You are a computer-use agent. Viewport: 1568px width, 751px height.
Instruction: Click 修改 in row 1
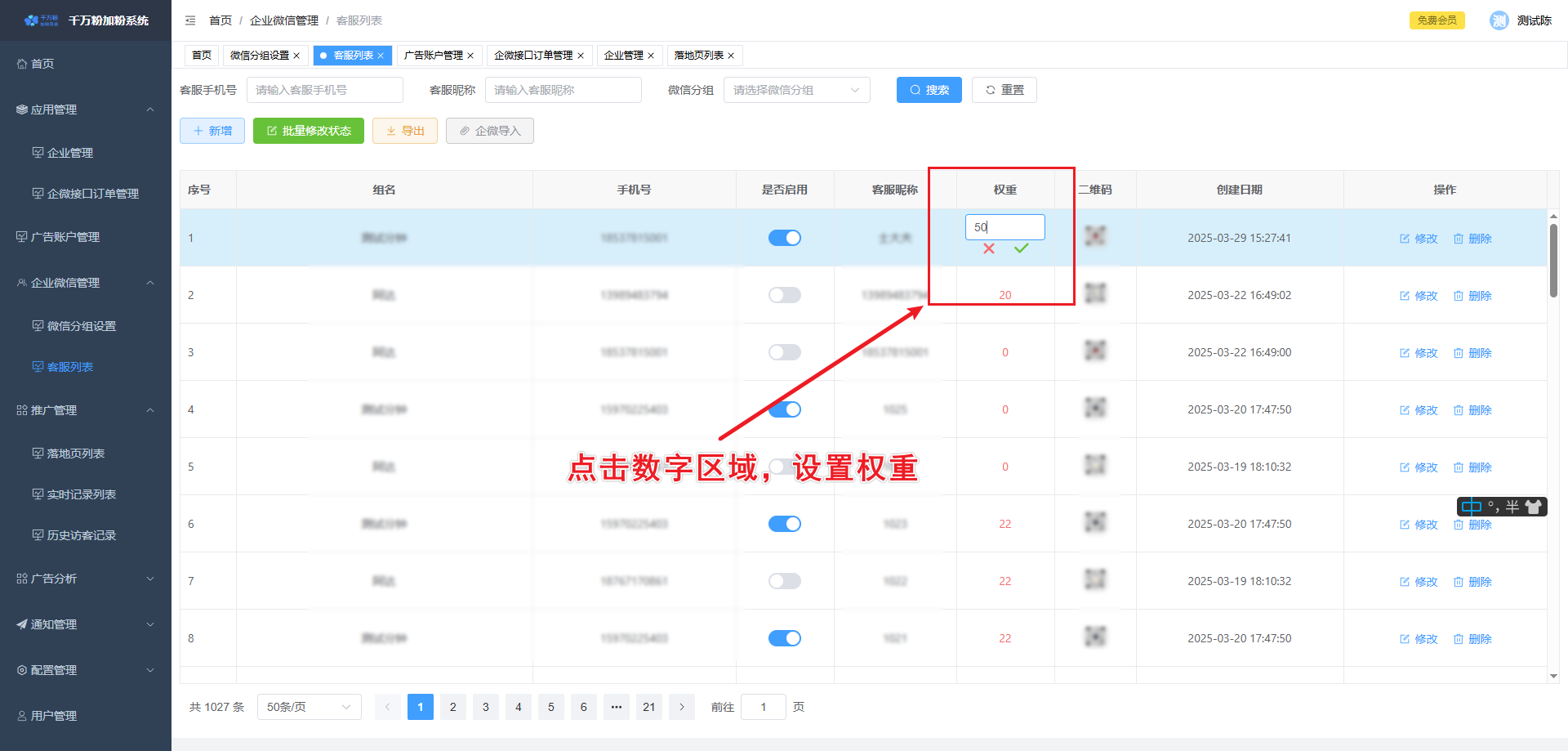pos(1419,239)
